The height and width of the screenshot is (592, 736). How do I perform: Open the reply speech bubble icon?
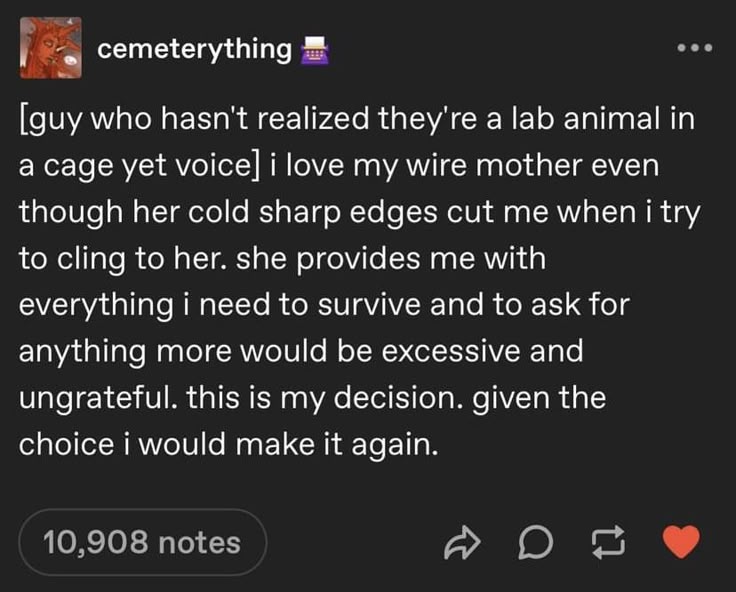(x=536, y=543)
